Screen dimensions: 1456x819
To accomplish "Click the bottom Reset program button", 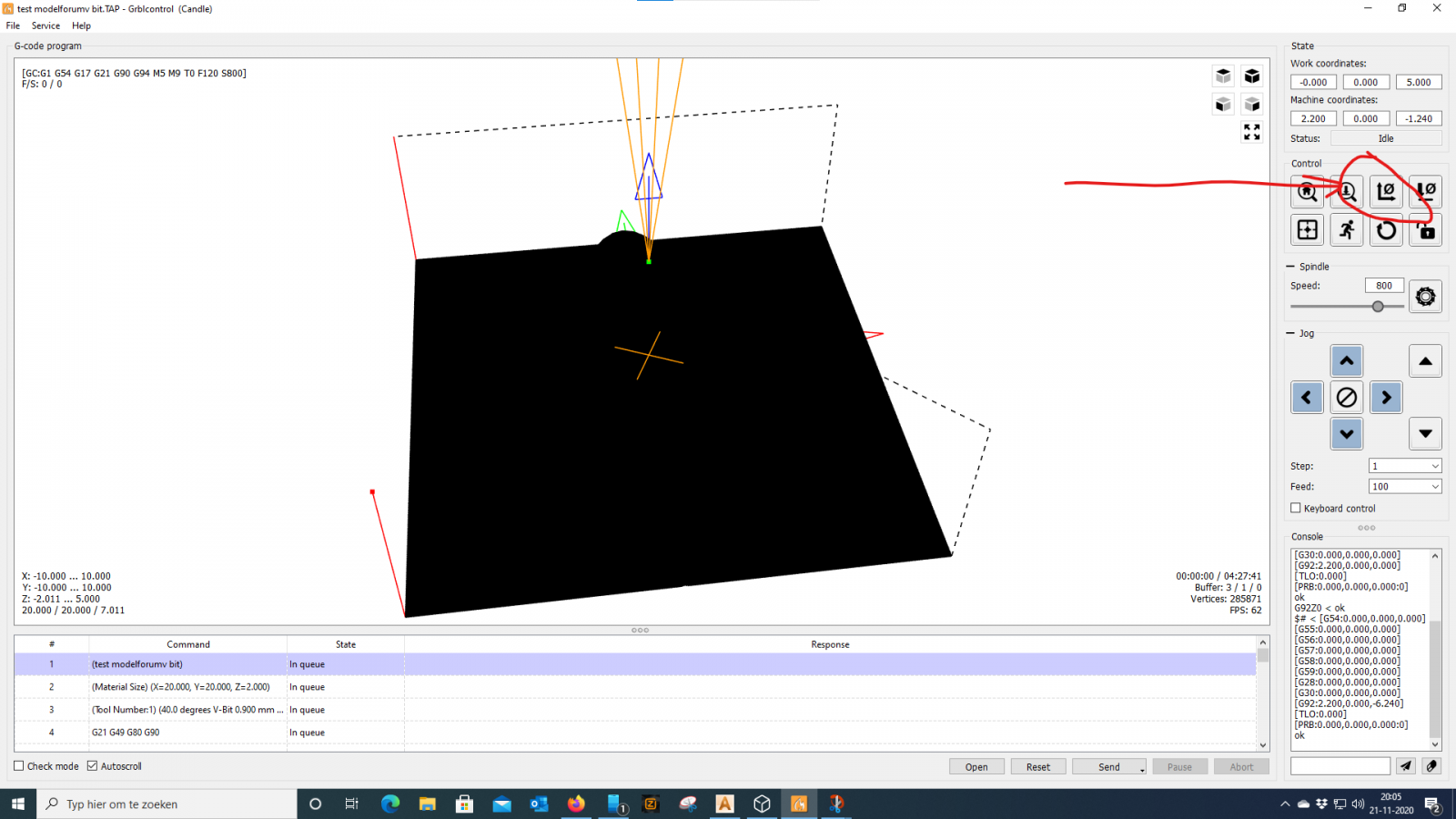I will 1038,767.
